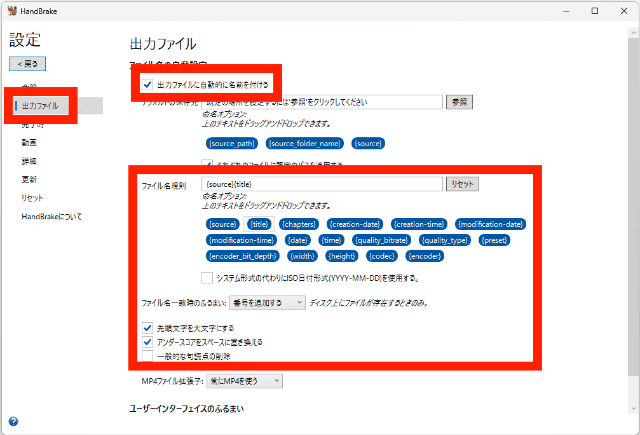This screenshot has height=435, width=640.
Task: Select 出力ファイル in the settings sidebar
Action: 41,106
